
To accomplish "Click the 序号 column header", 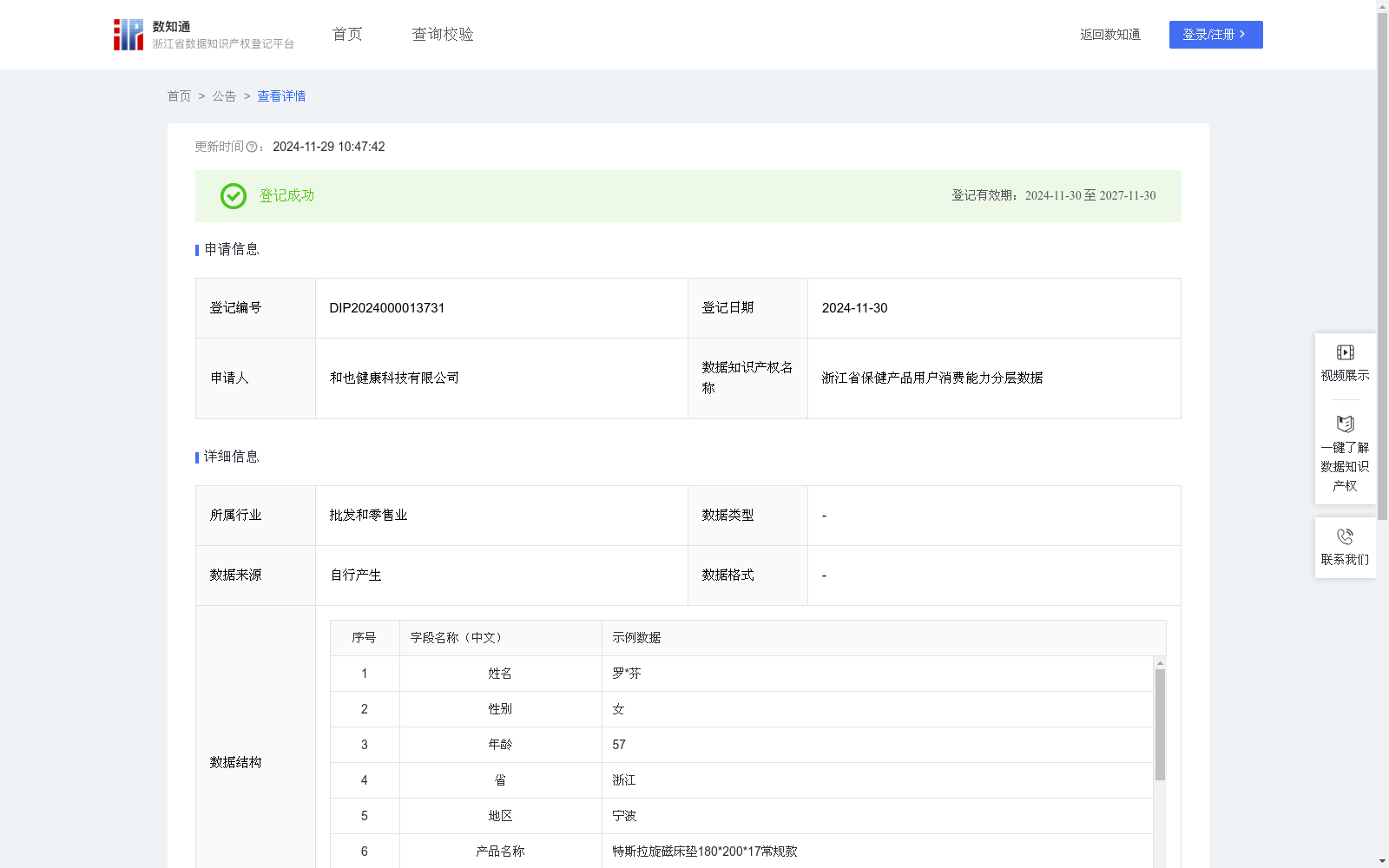I will [x=365, y=638].
